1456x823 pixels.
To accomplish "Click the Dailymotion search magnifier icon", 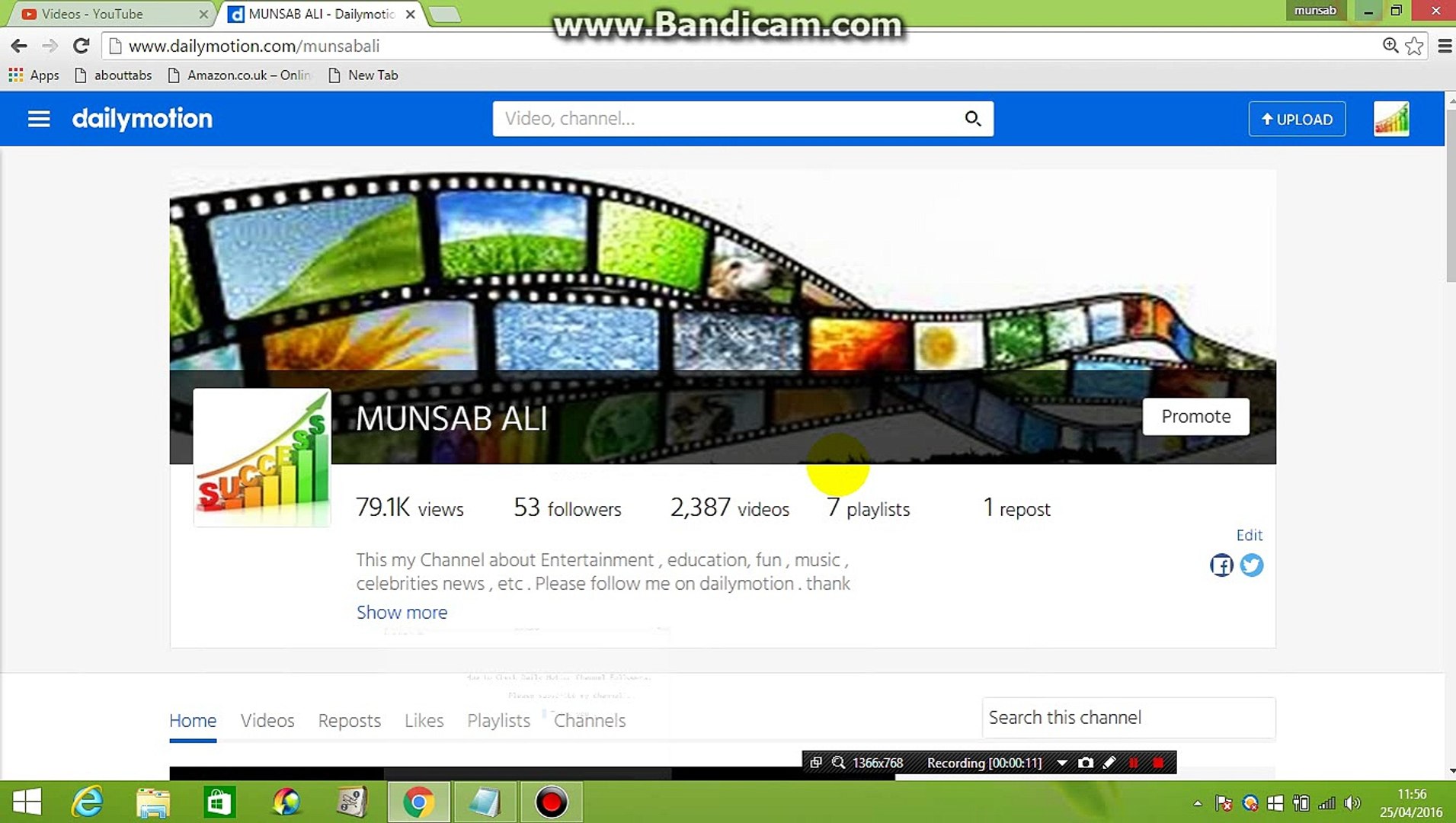I will coord(972,119).
